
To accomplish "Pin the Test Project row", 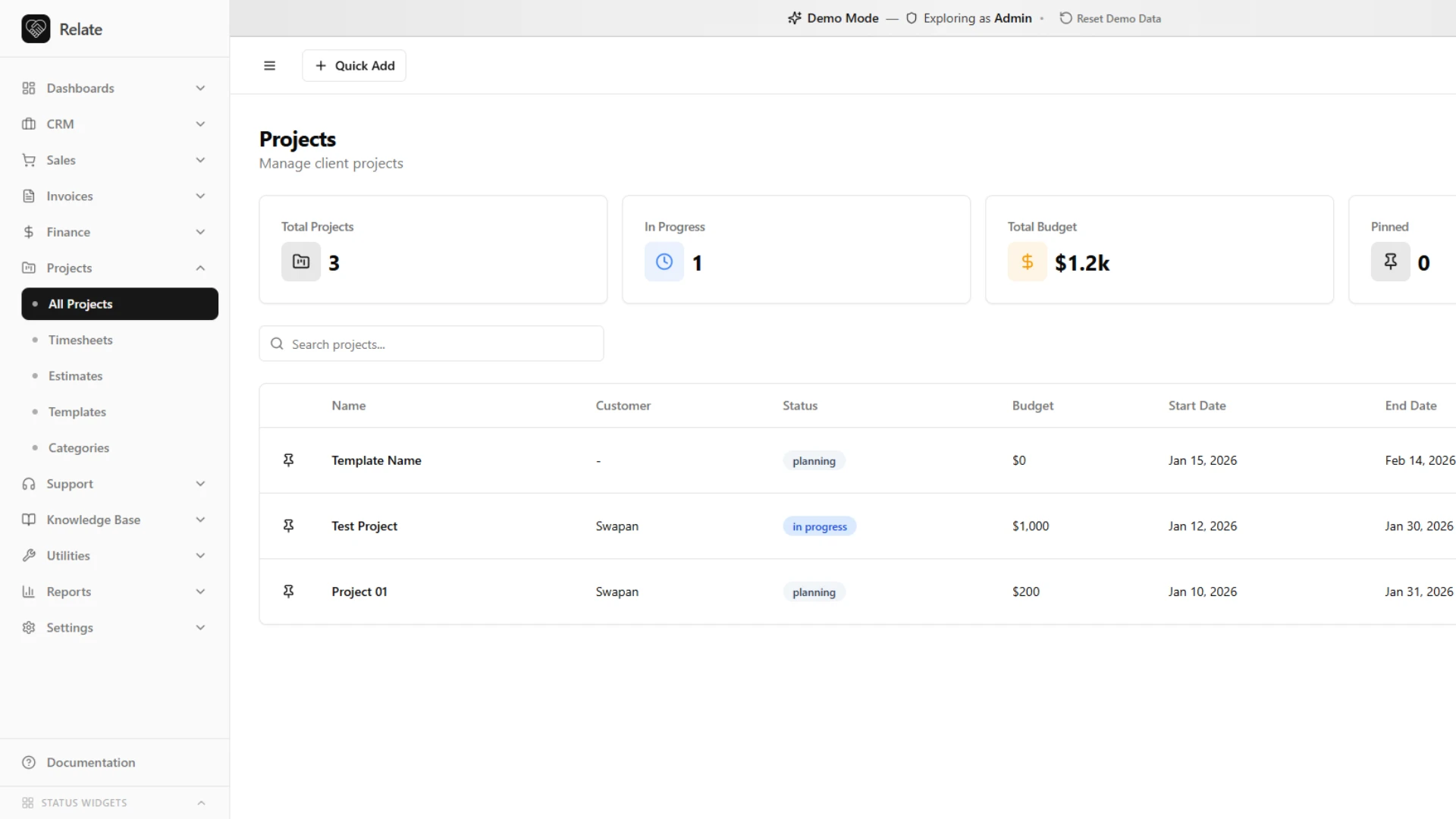I will (x=288, y=526).
